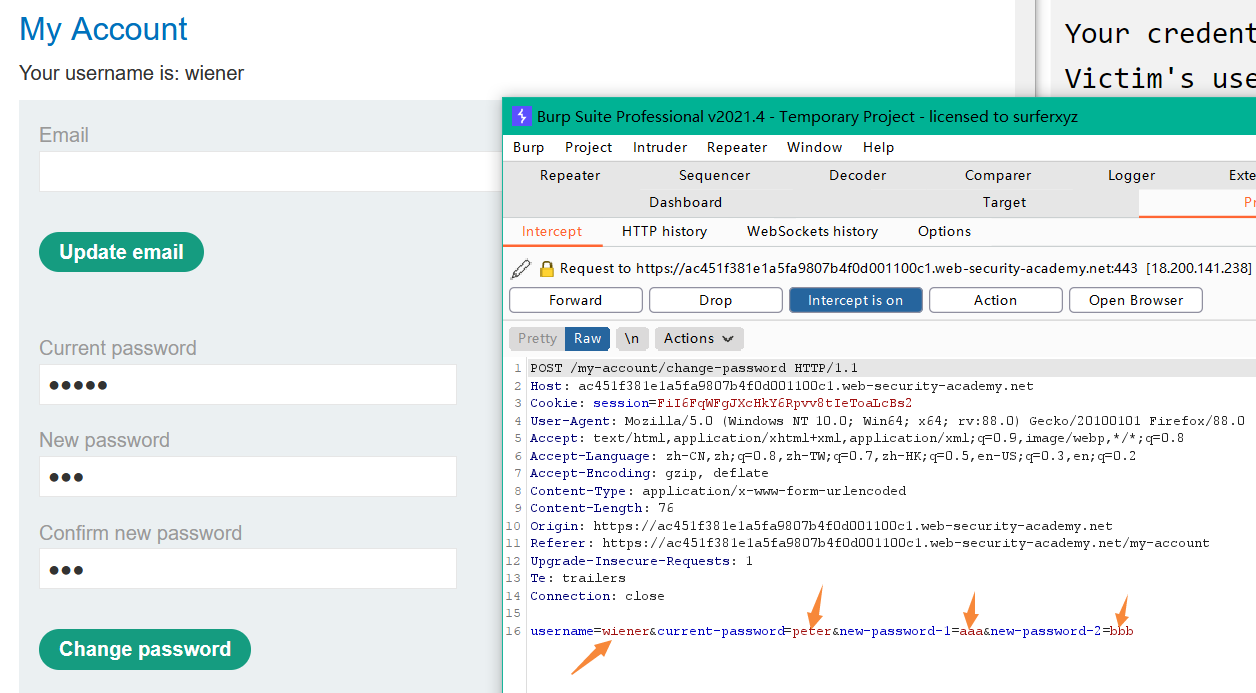Click into the Email input field
Image resolution: width=1256 pixels, height=693 pixels.
tap(270, 171)
